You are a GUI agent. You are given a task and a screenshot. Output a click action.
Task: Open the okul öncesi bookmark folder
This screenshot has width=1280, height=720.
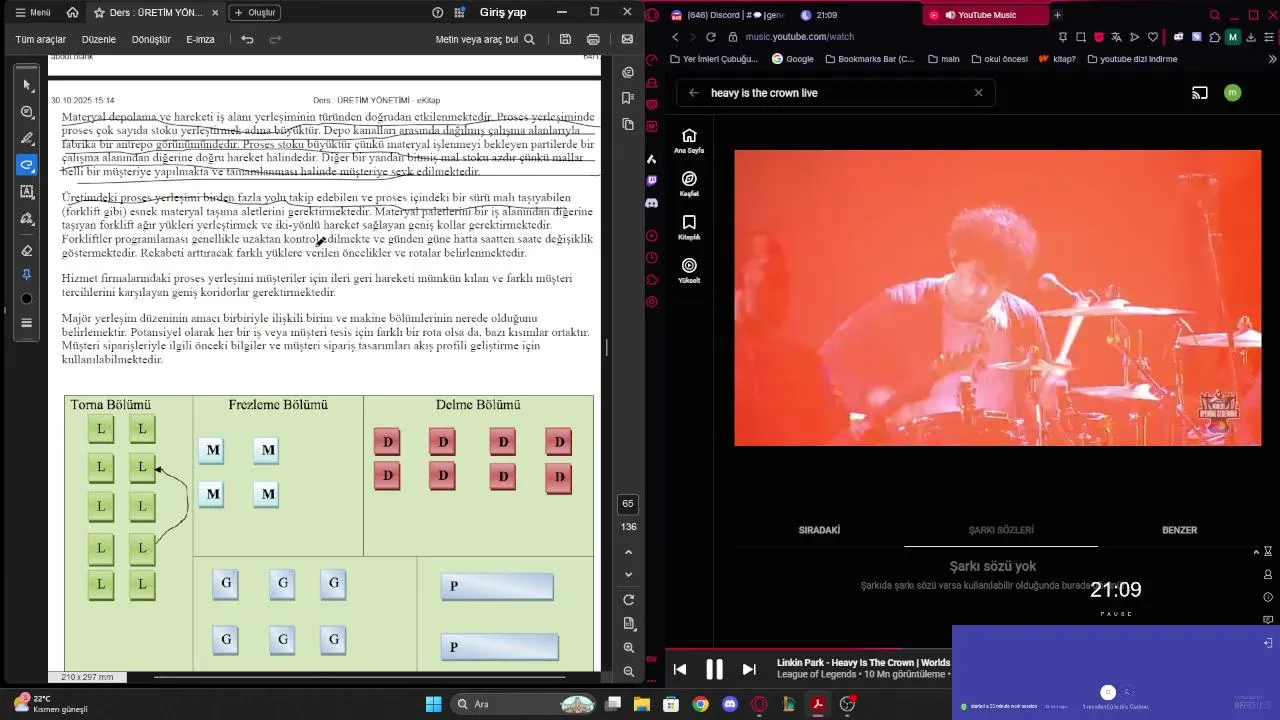(999, 59)
